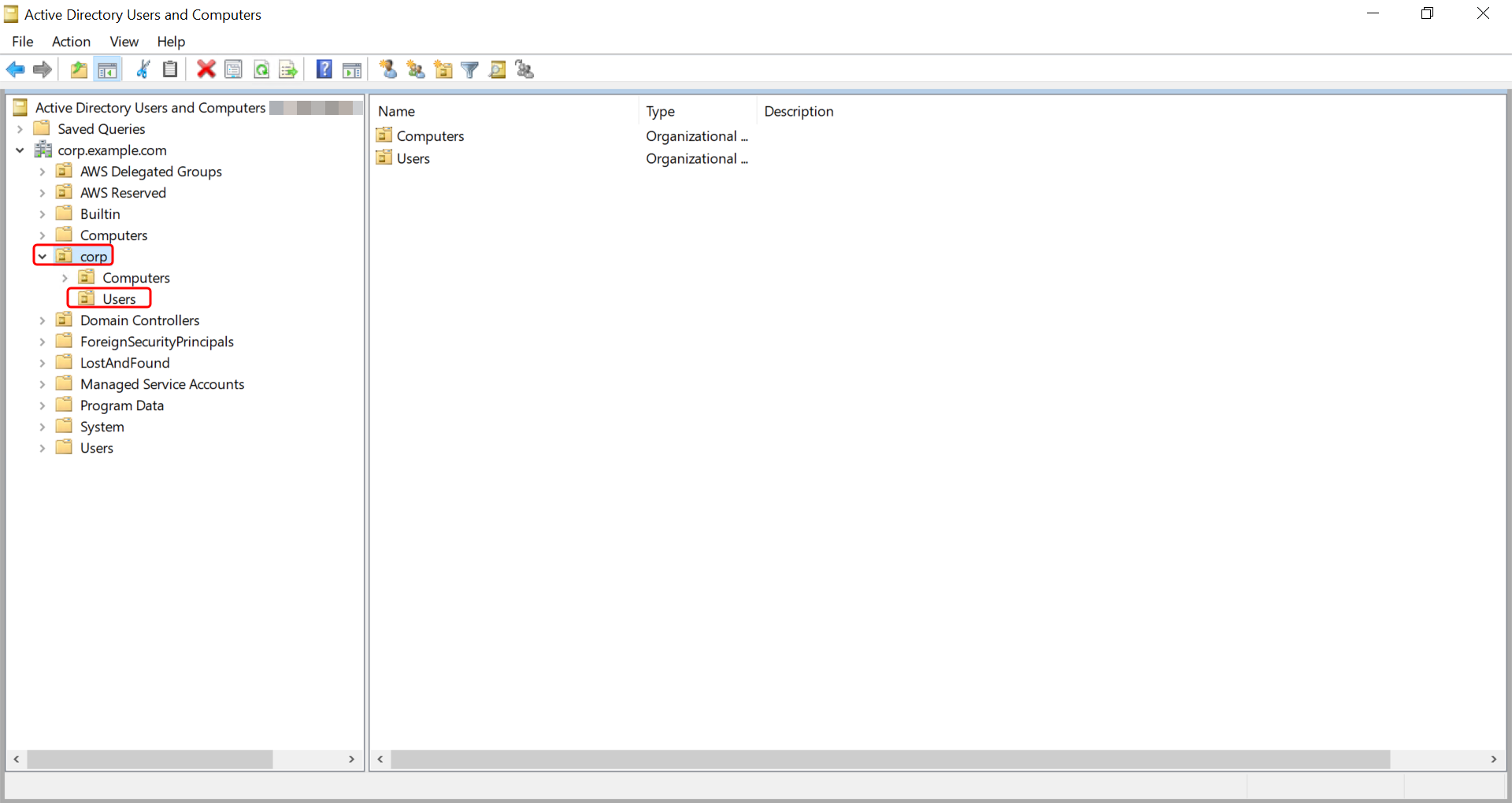Click the Refresh icon on the toolbar

(x=261, y=69)
